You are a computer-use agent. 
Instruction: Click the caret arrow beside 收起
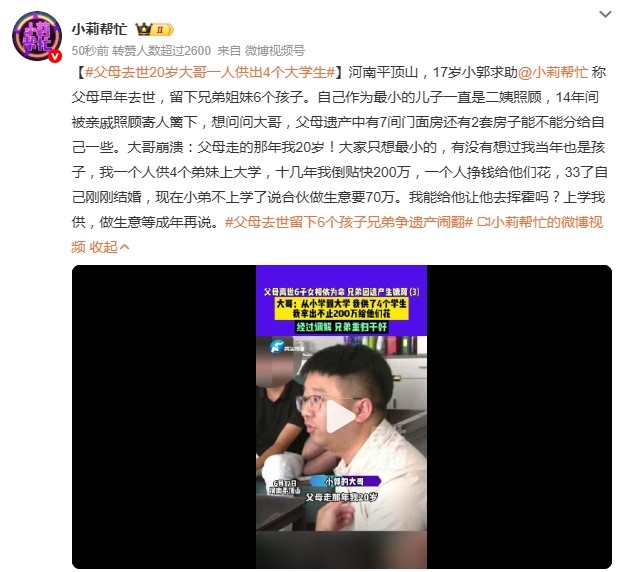coord(124,247)
